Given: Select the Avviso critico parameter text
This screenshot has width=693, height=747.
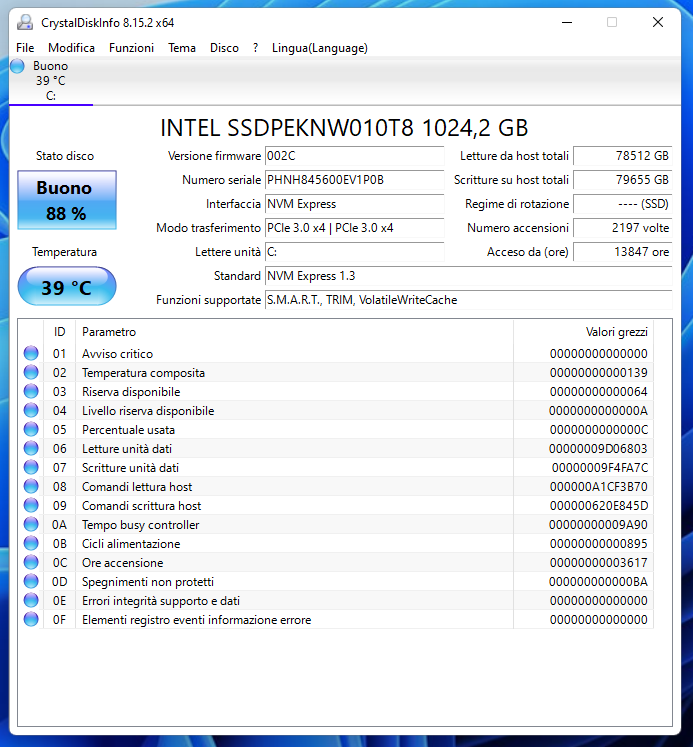Looking at the screenshot, I should (x=117, y=353).
